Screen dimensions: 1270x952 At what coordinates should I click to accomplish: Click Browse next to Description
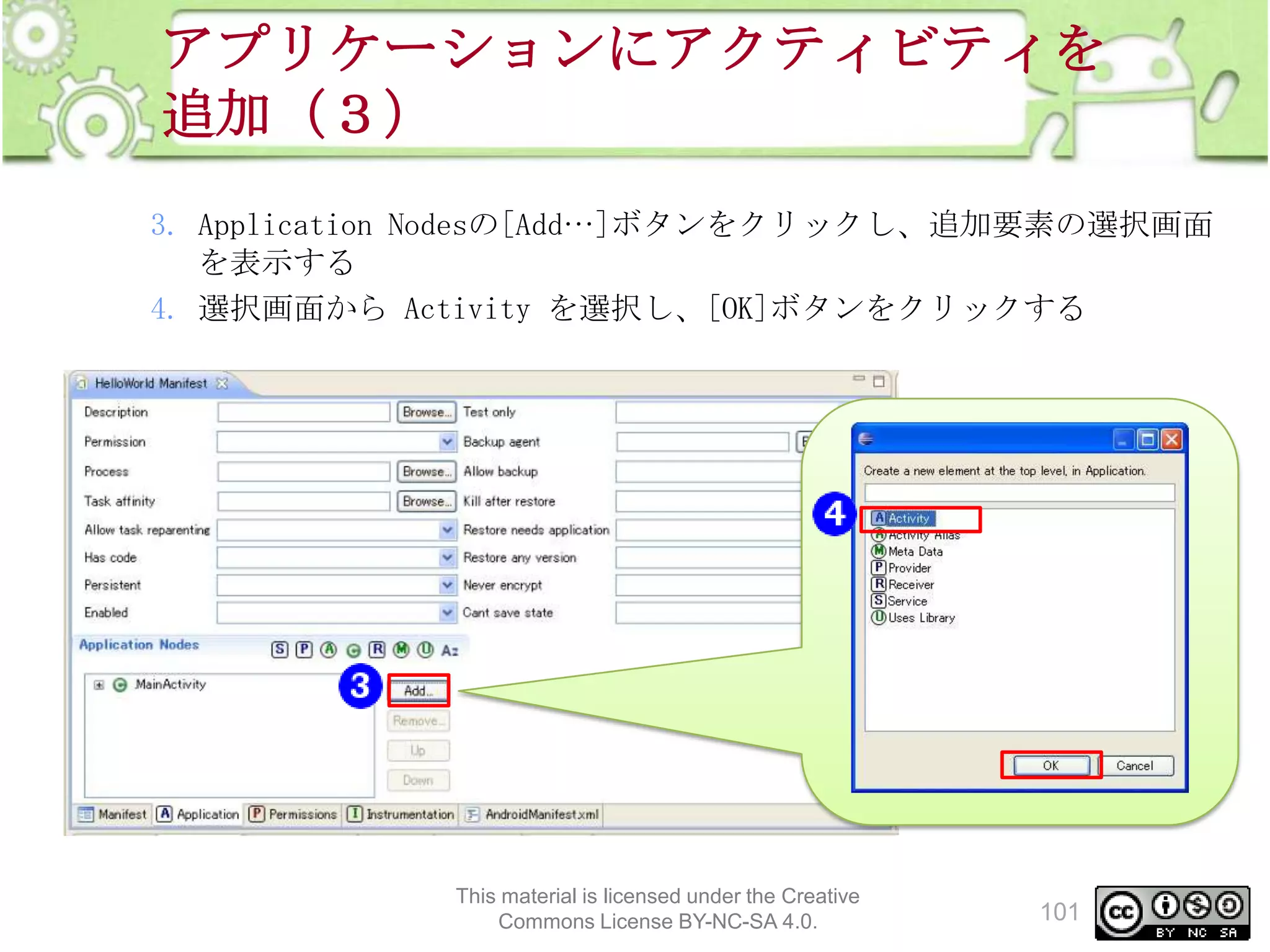pyautogui.click(x=427, y=412)
